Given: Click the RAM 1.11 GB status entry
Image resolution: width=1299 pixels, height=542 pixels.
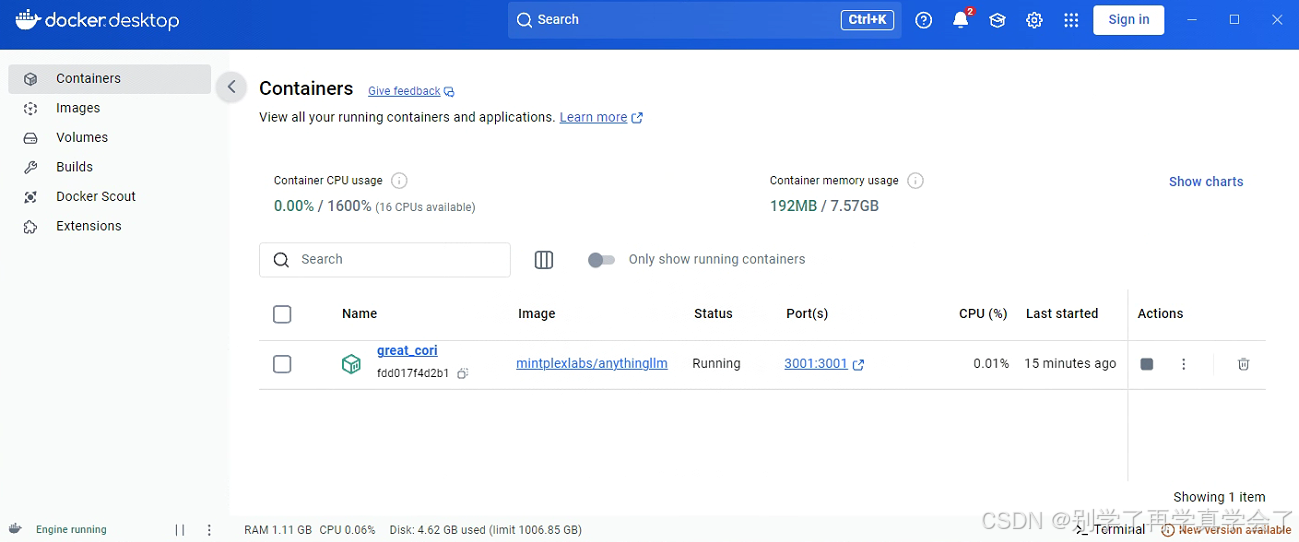Looking at the screenshot, I should pos(278,530).
